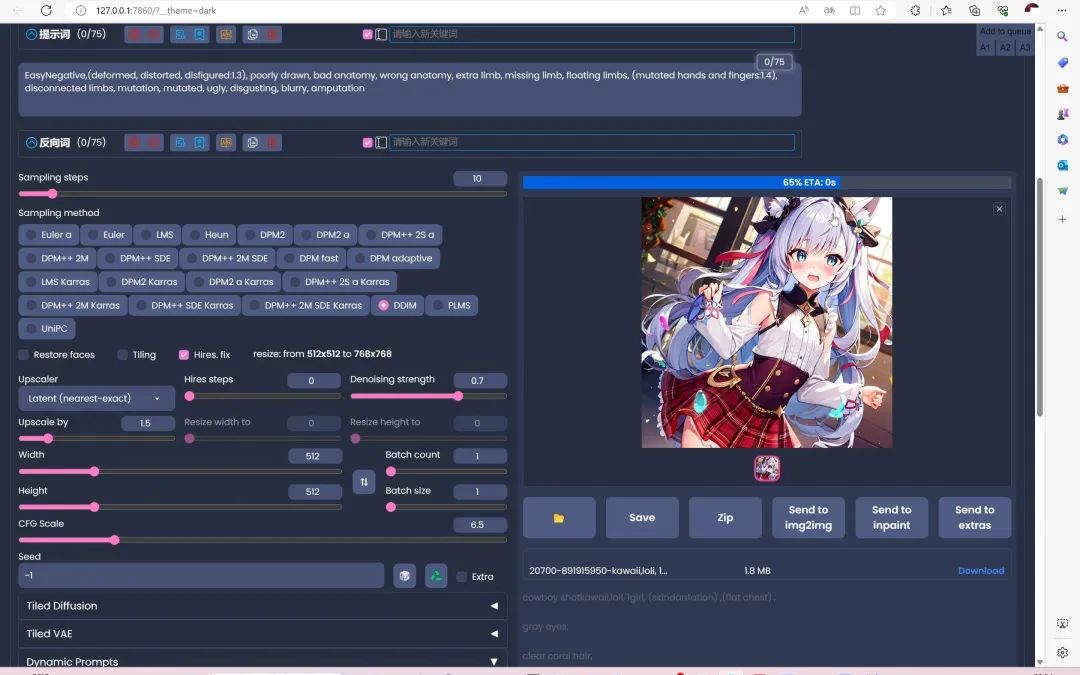
Task: Toggle the pink checkbox beside 提示词 keyword field
Action: tap(368, 34)
